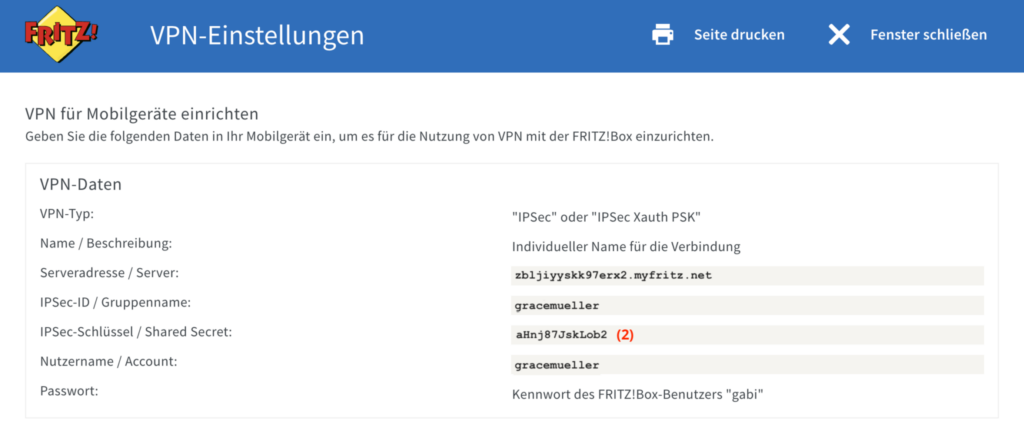
Task: Click the IPSec-ID gracemueller field
Action: point(748,305)
